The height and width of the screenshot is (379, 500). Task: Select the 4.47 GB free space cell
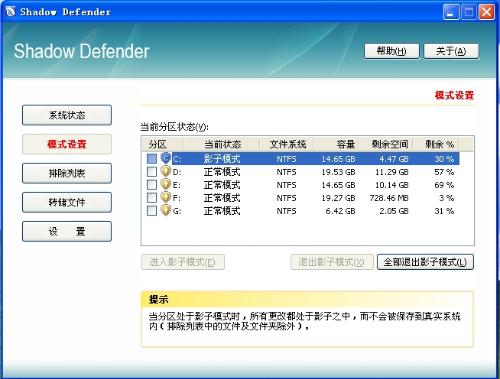pyautogui.click(x=394, y=159)
